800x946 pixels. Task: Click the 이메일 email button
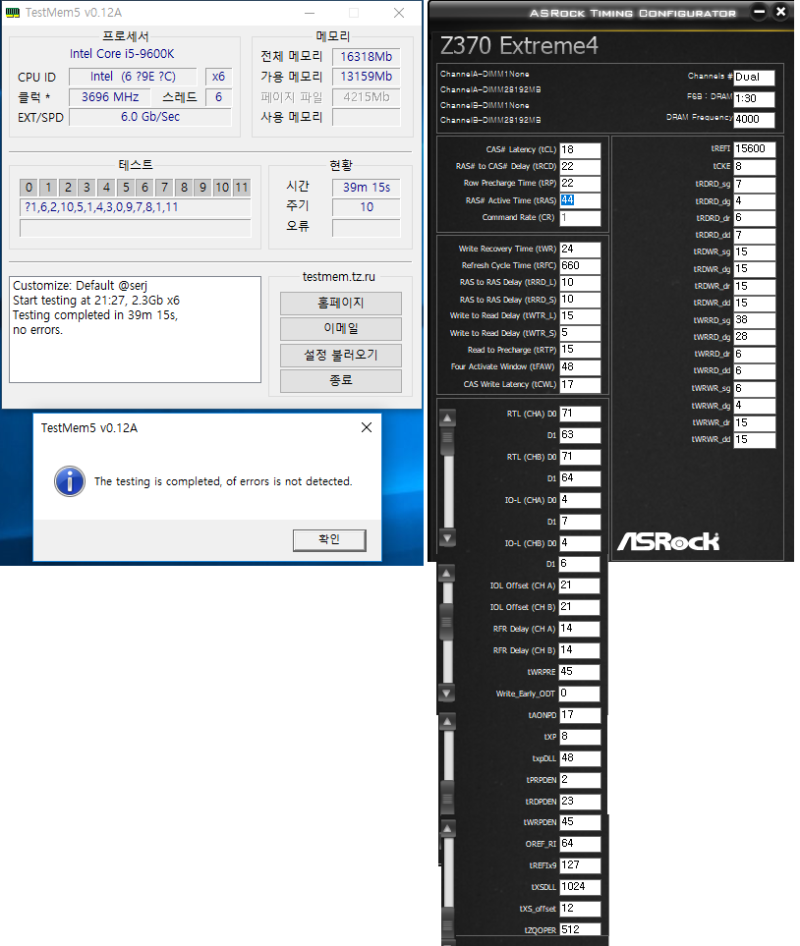341,329
